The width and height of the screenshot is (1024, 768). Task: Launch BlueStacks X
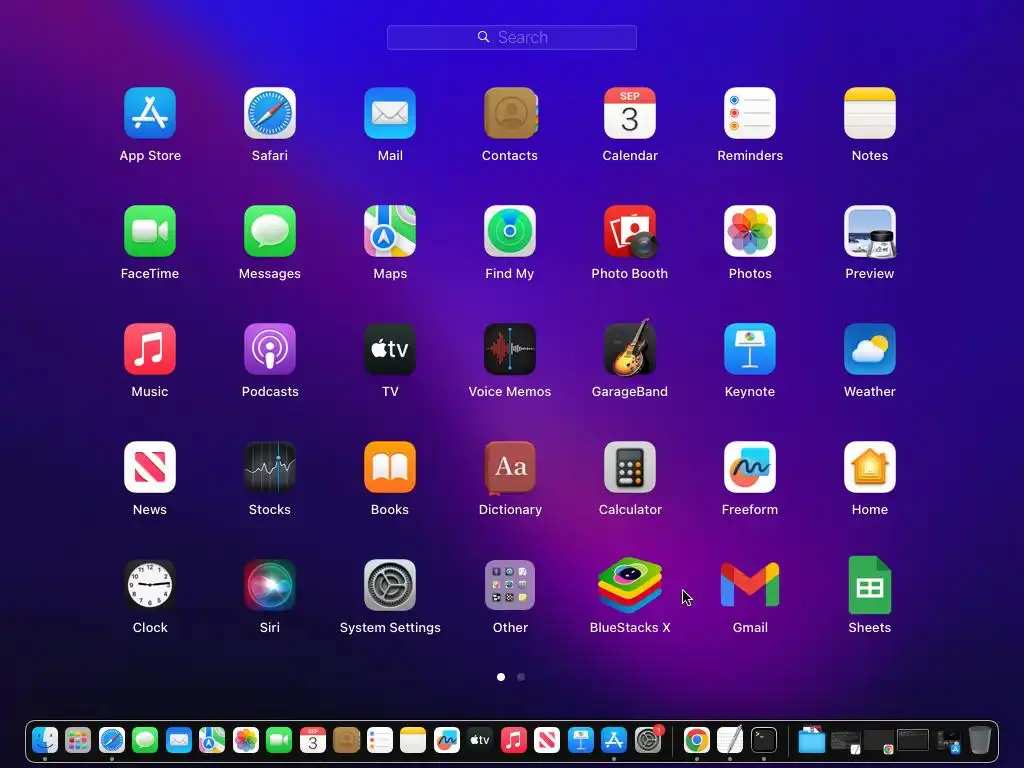point(630,585)
